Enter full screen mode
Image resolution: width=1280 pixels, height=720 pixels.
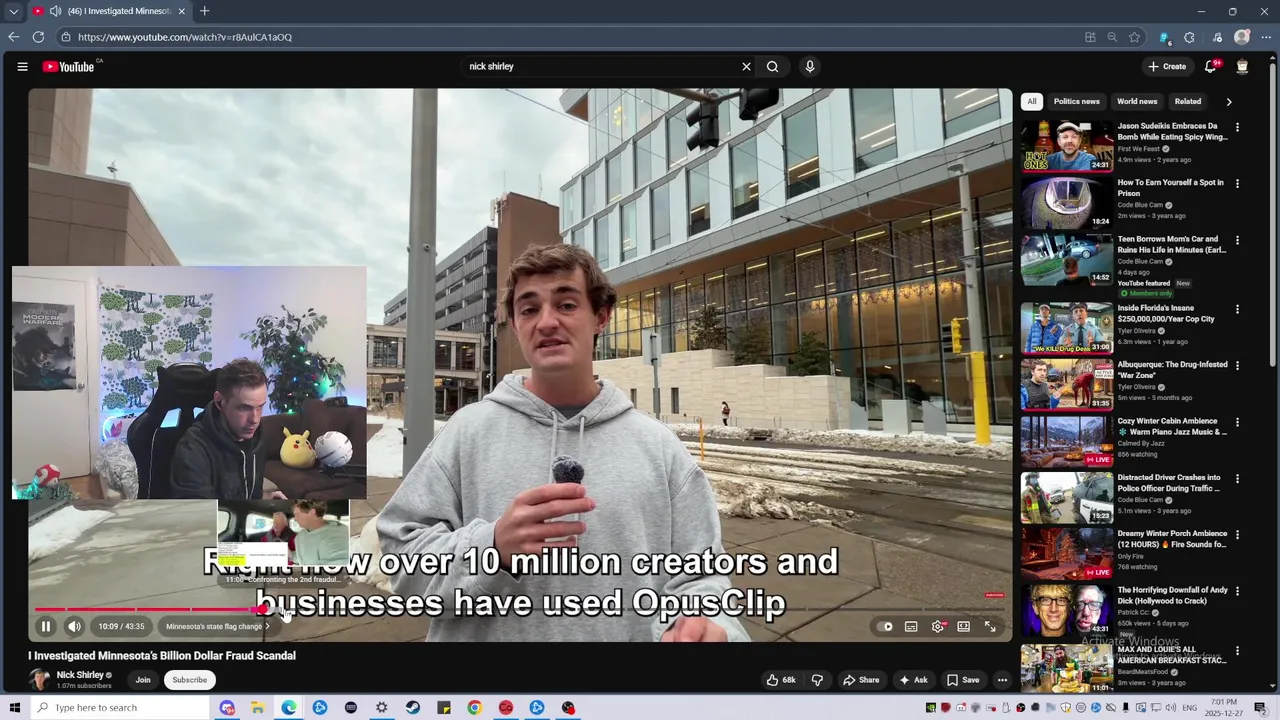coord(990,627)
